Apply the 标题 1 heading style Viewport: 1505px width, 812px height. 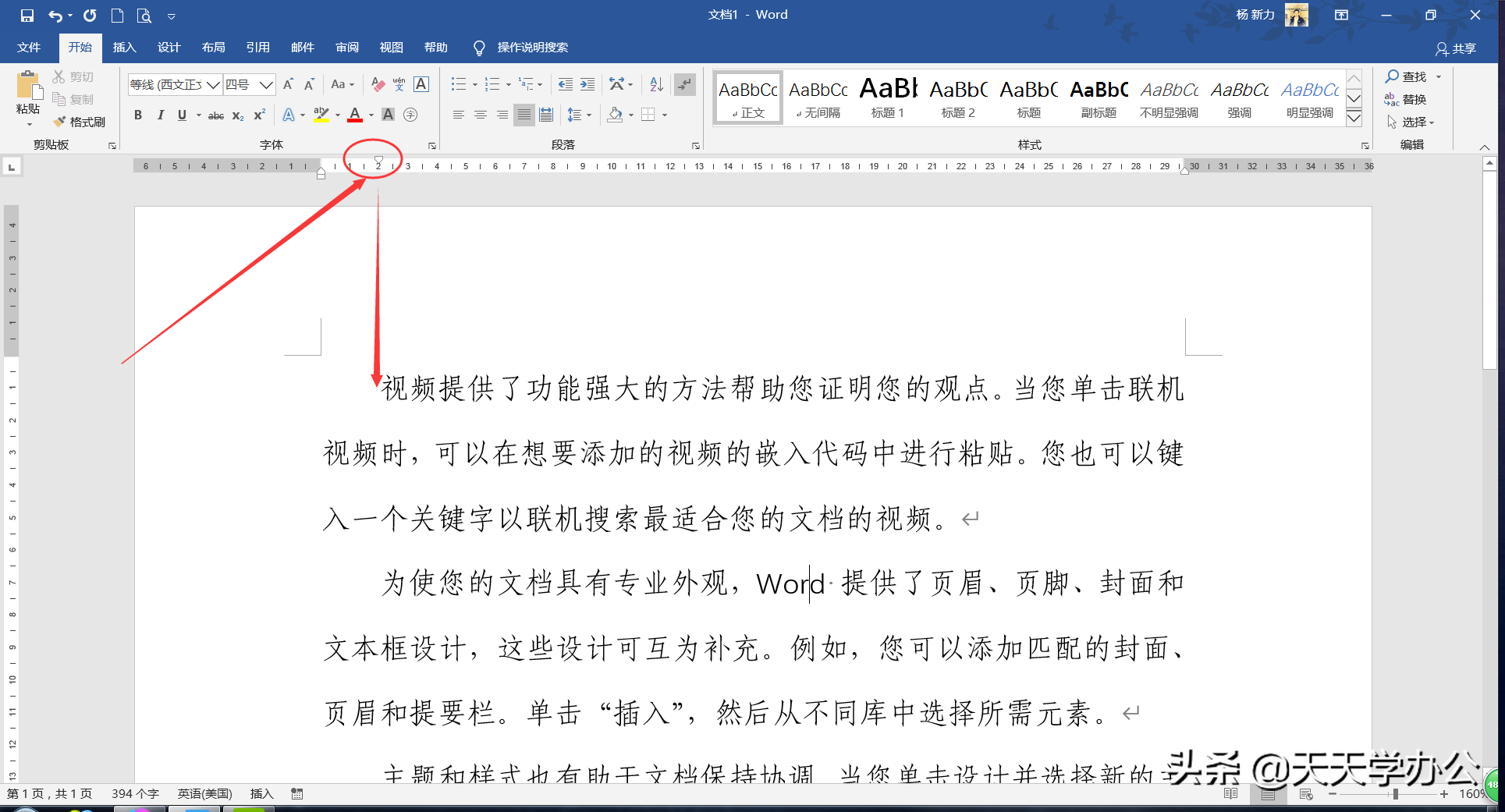888,98
